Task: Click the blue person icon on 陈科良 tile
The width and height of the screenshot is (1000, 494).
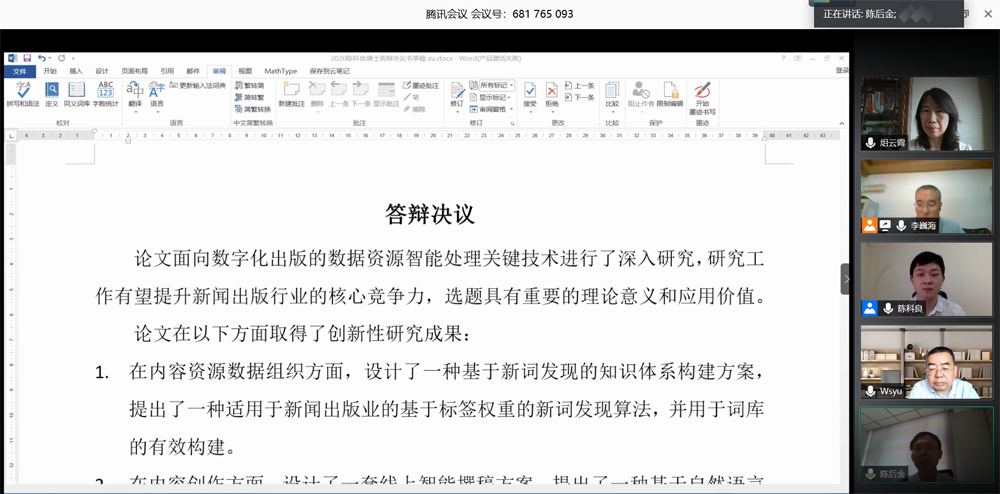Action: coord(869,308)
